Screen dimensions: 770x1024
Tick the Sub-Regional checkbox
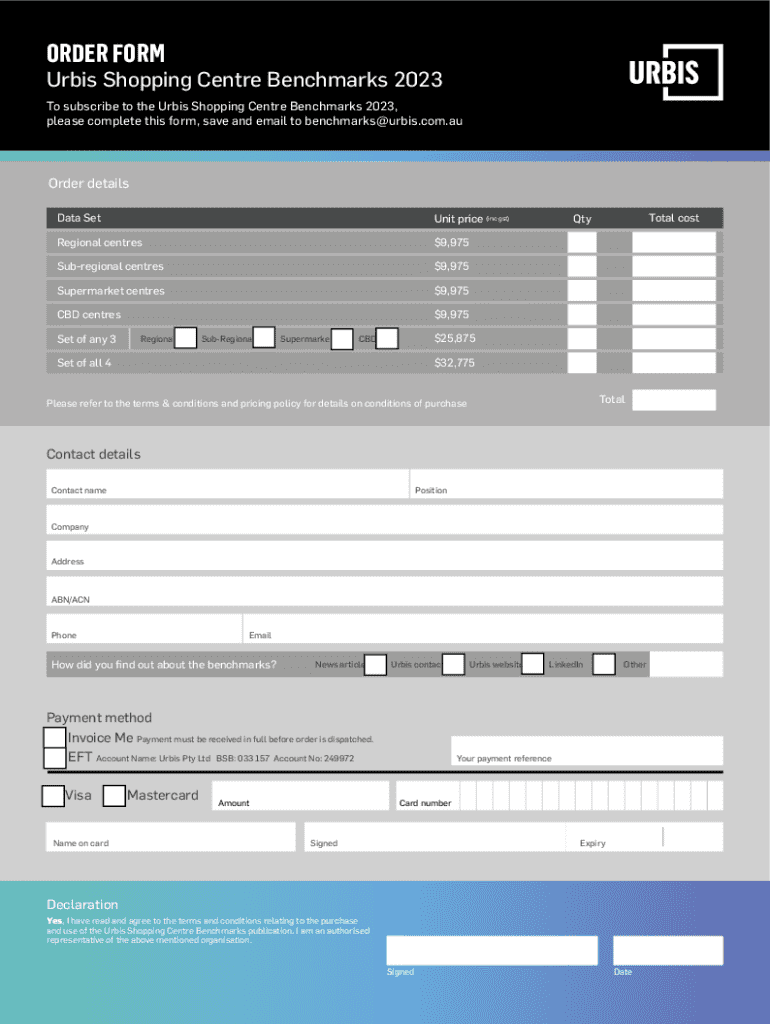coord(264,338)
